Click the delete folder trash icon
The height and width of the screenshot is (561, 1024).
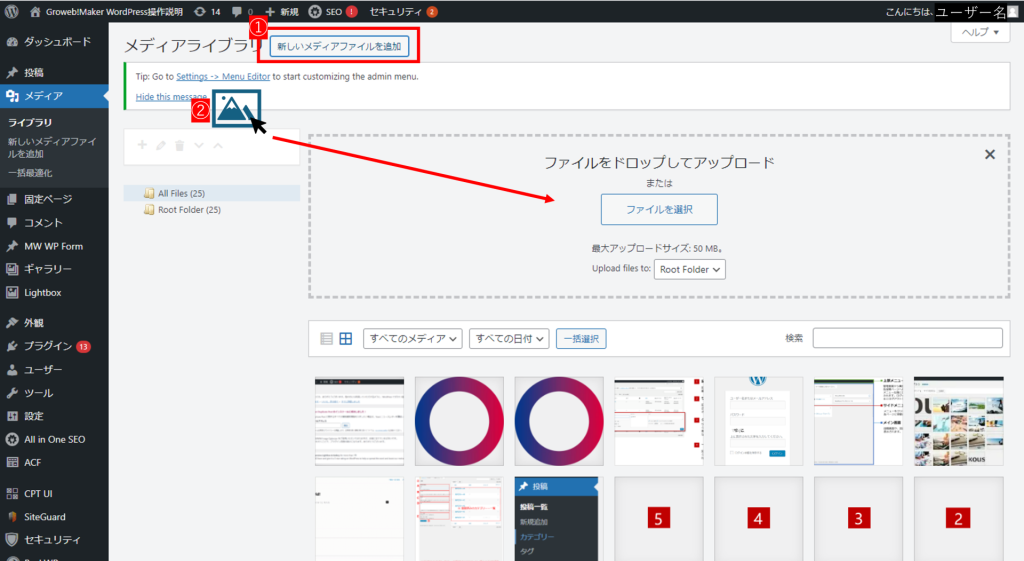(x=180, y=146)
